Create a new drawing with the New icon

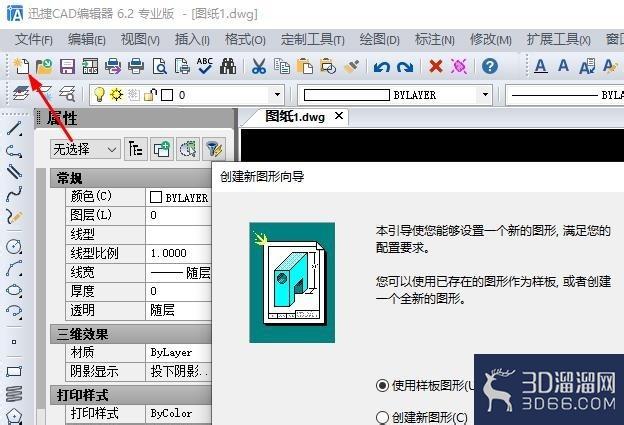[21, 66]
